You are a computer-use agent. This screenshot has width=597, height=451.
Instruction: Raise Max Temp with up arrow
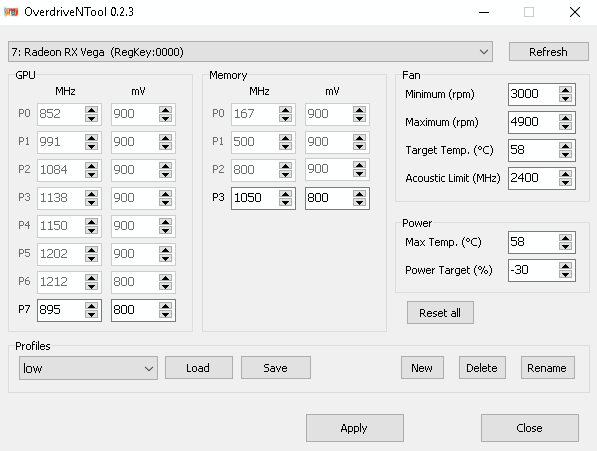[x=565, y=238]
